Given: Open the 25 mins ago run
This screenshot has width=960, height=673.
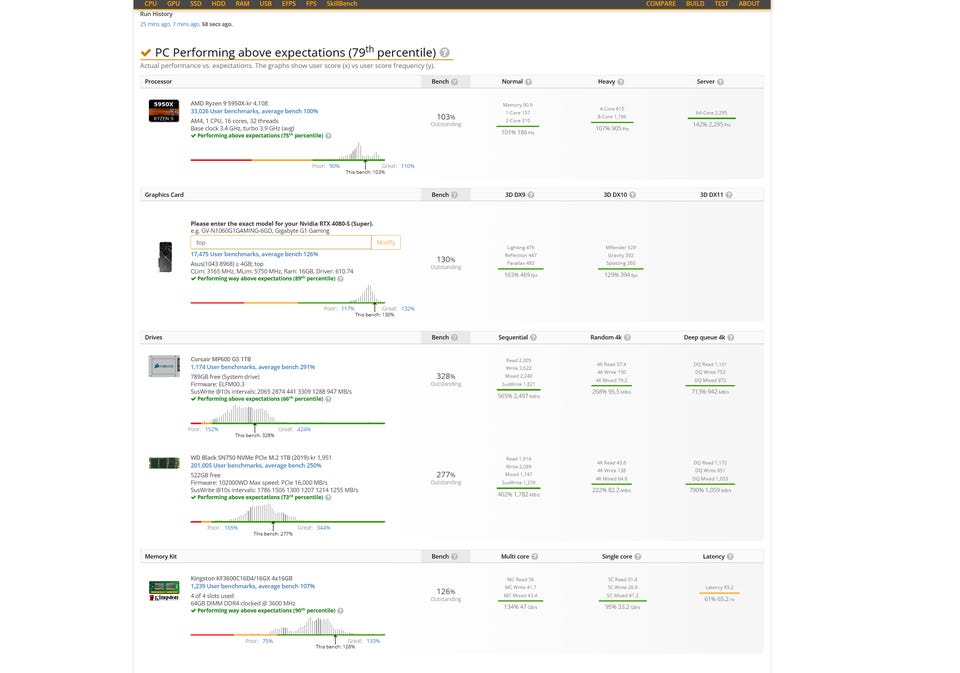Looking at the screenshot, I should pos(155,24).
